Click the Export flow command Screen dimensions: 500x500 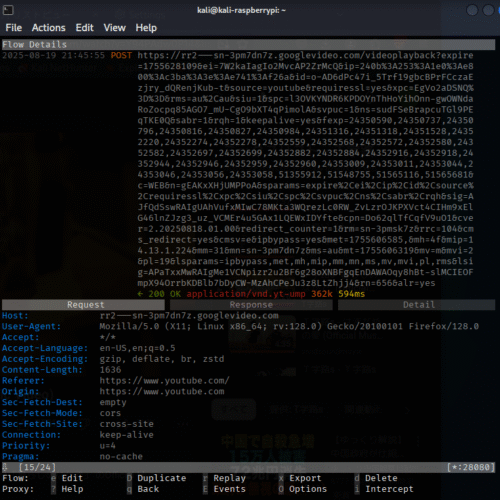(305, 478)
